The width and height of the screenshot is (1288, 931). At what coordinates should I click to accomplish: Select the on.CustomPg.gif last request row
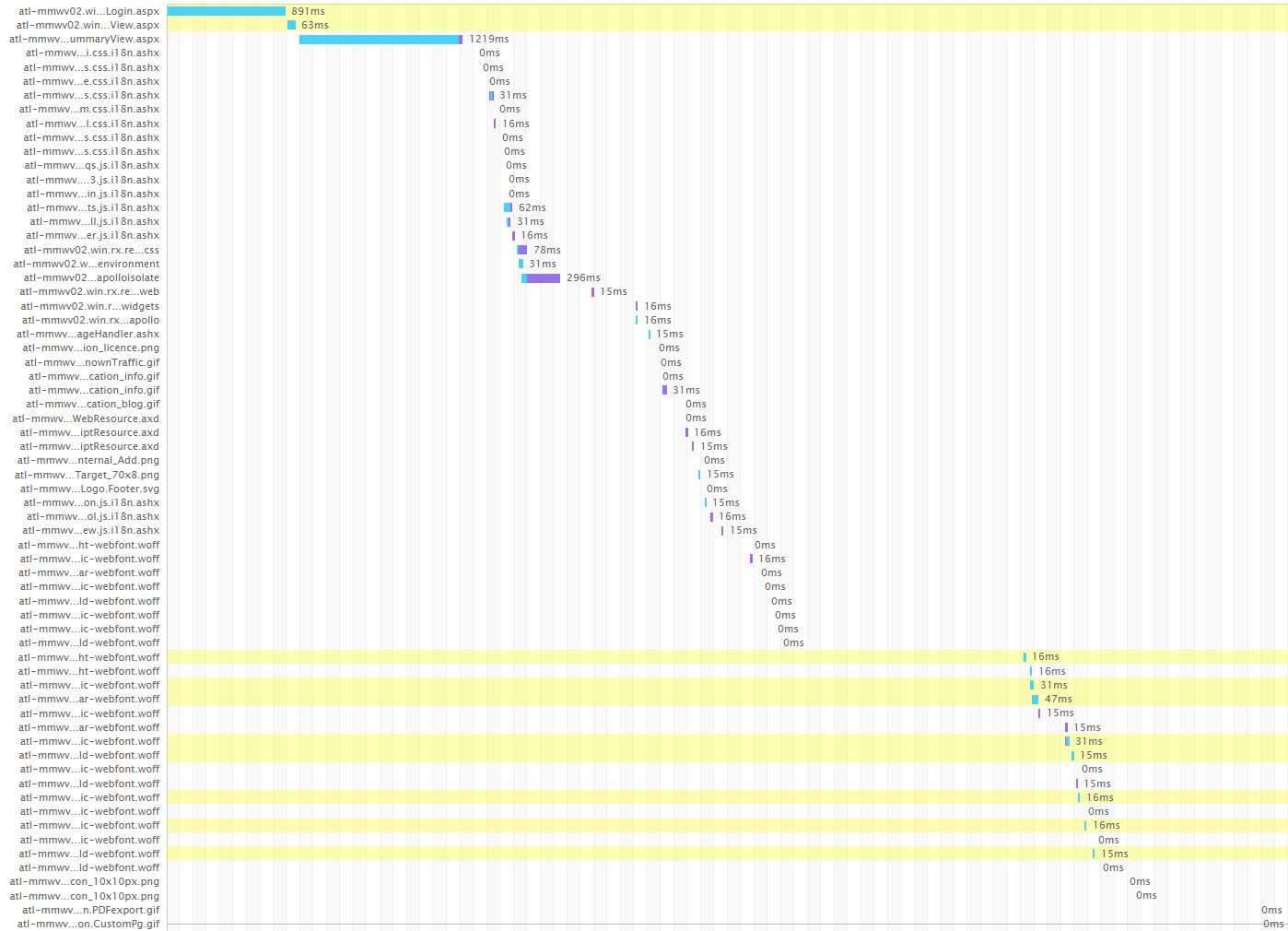(92, 923)
